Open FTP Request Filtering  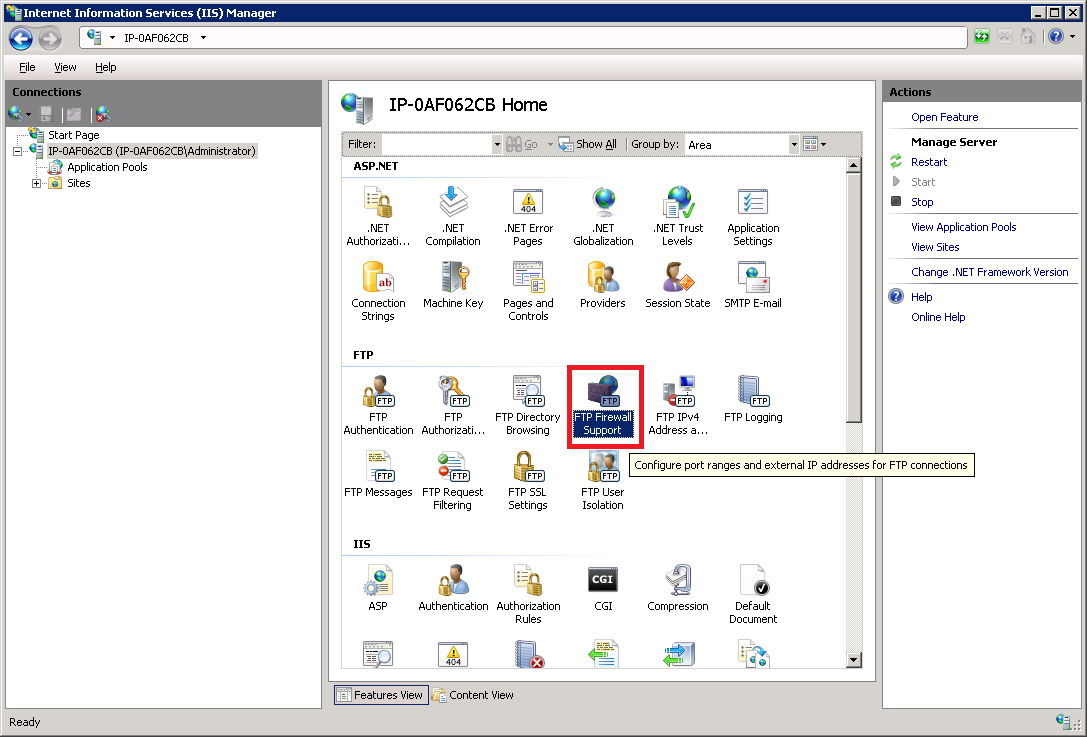coord(453,480)
